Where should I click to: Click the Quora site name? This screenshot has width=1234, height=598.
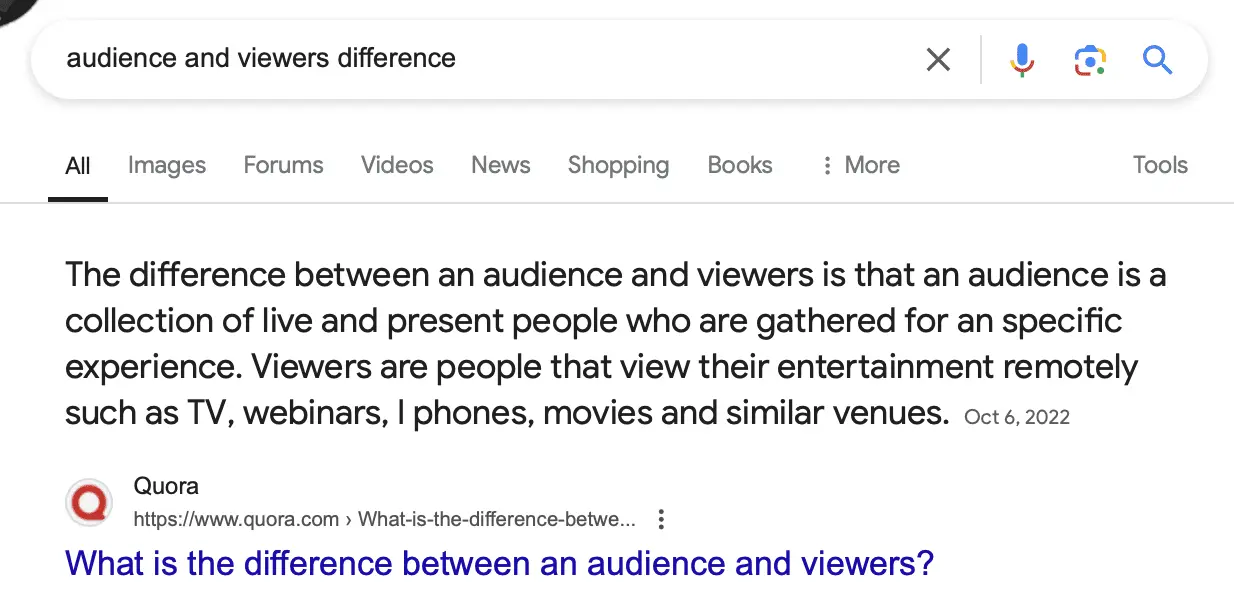pos(166,487)
